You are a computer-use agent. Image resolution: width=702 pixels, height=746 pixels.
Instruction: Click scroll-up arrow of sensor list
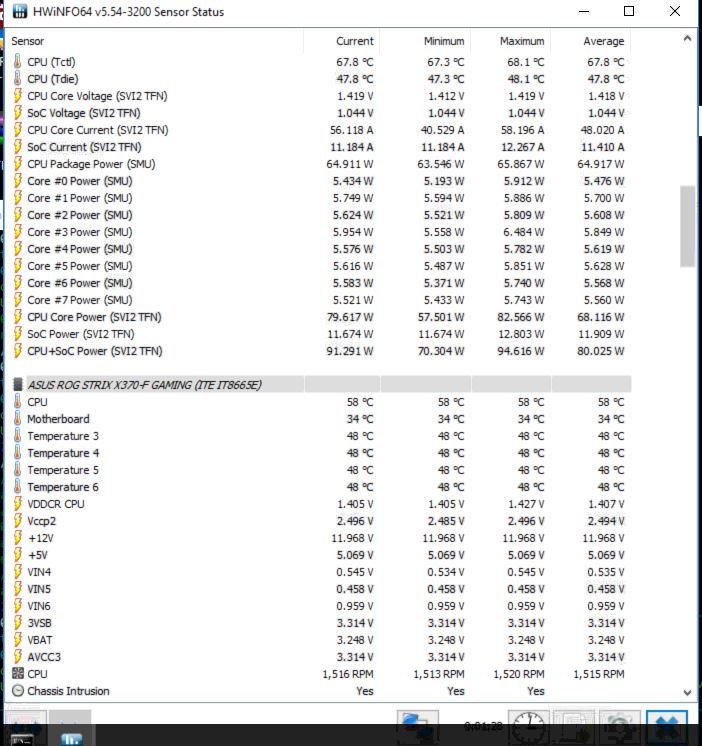[x=687, y=39]
